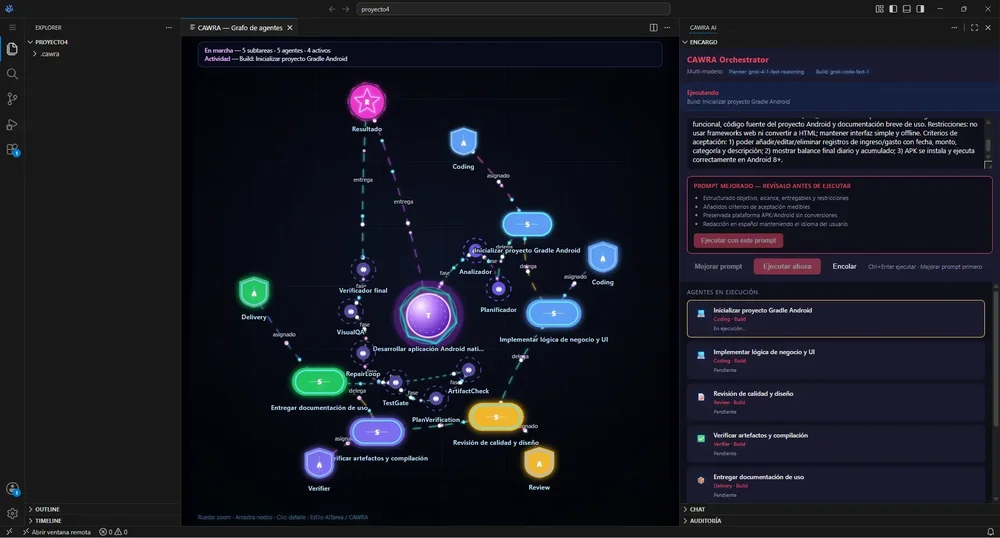Select the CAWRA AI panel tab
Image resolution: width=1000 pixels, height=538 pixels.
point(703,27)
